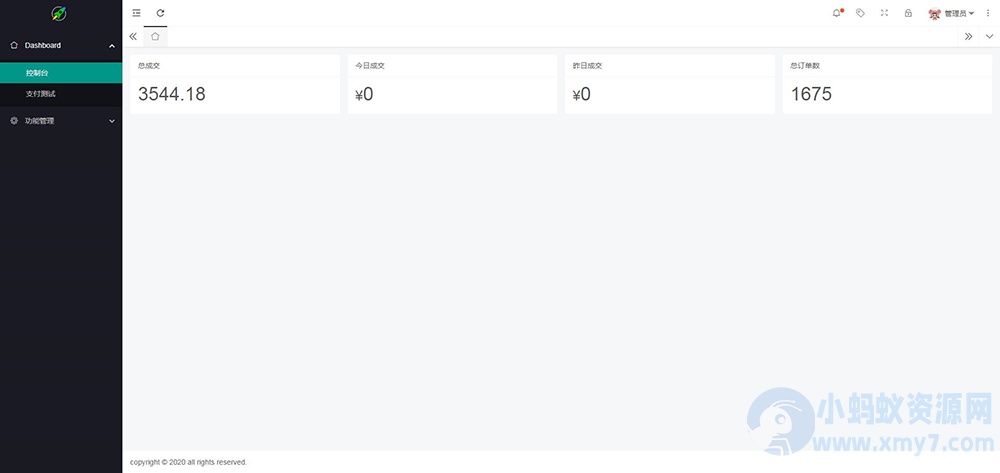This screenshot has width=1000, height=473.
Task: Refresh the page with the reload icon
Action: [160, 13]
